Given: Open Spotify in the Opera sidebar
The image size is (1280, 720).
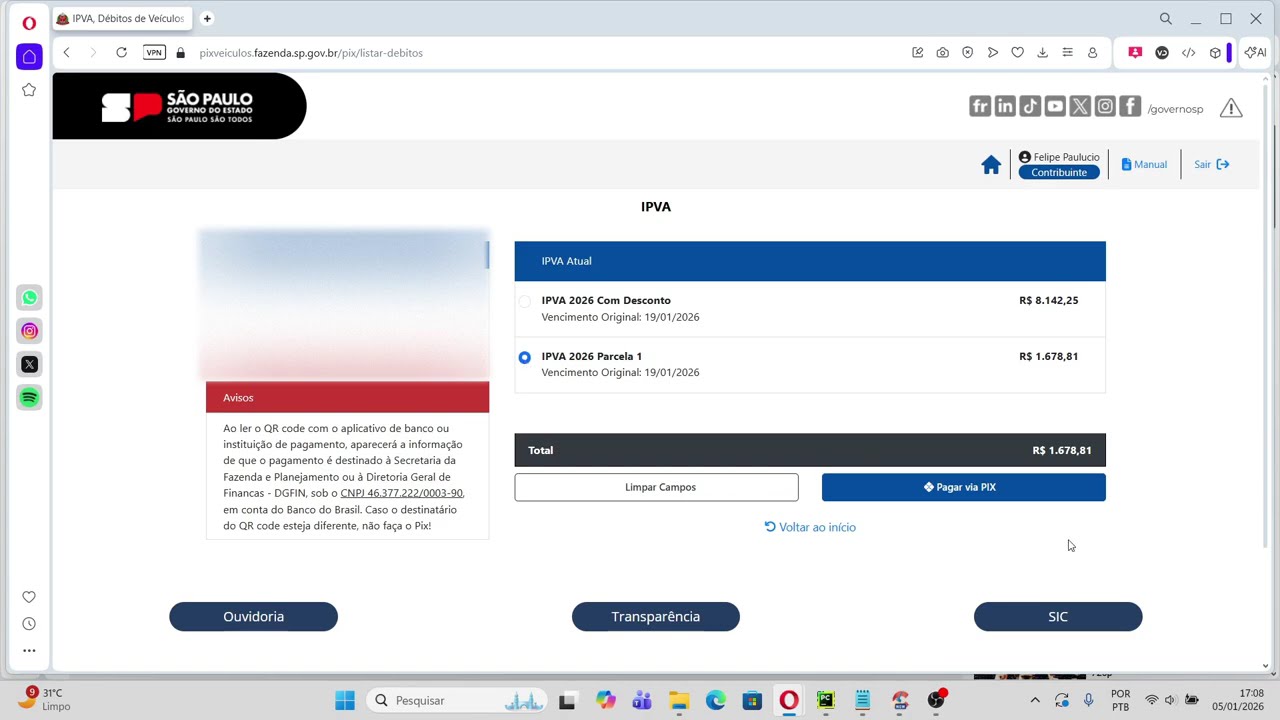Looking at the screenshot, I should [x=29, y=397].
